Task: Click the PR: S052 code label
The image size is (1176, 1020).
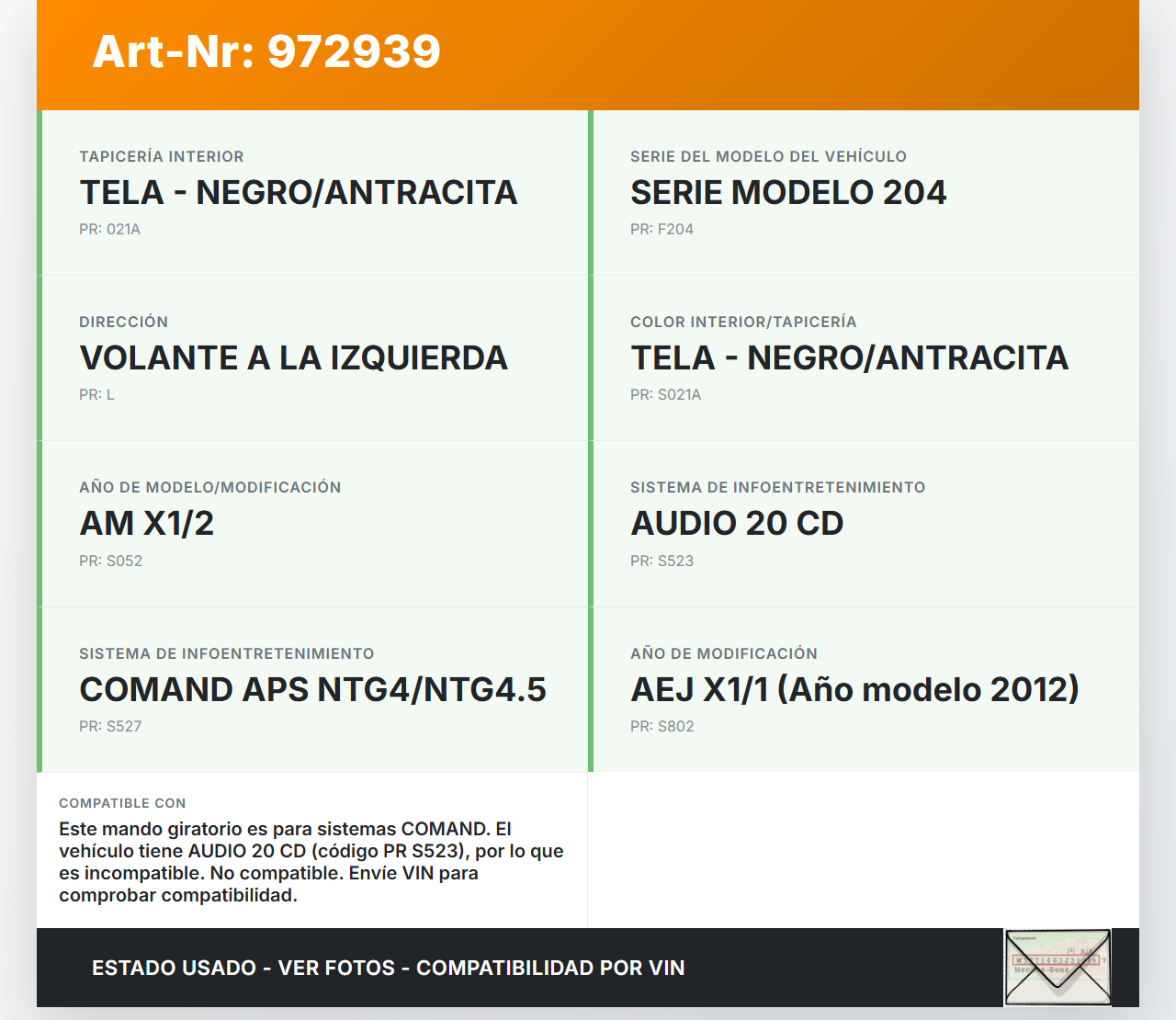Action: coord(111,561)
